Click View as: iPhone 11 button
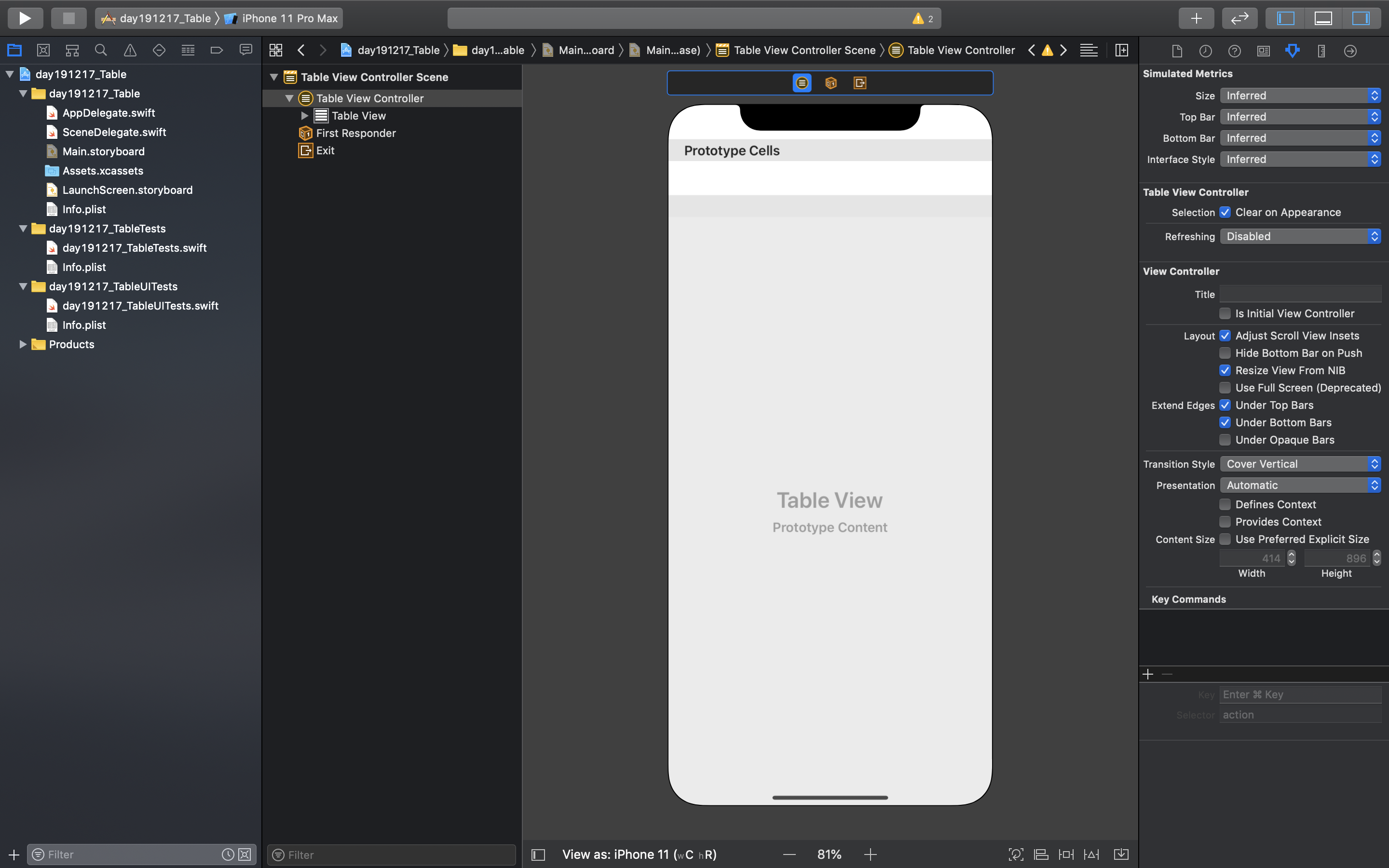The image size is (1389, 868). [639, 854]
